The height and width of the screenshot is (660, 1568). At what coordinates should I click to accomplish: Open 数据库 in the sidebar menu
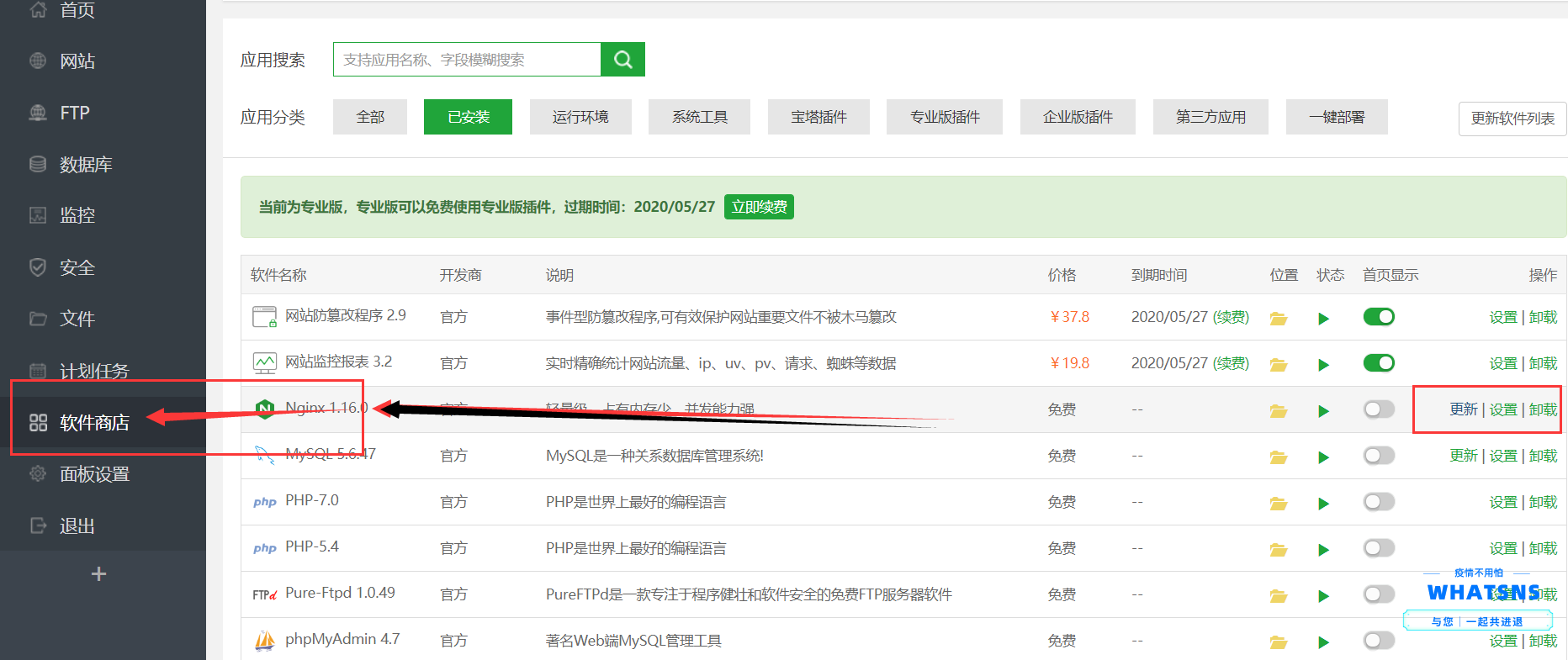click(x=86, y=165)
